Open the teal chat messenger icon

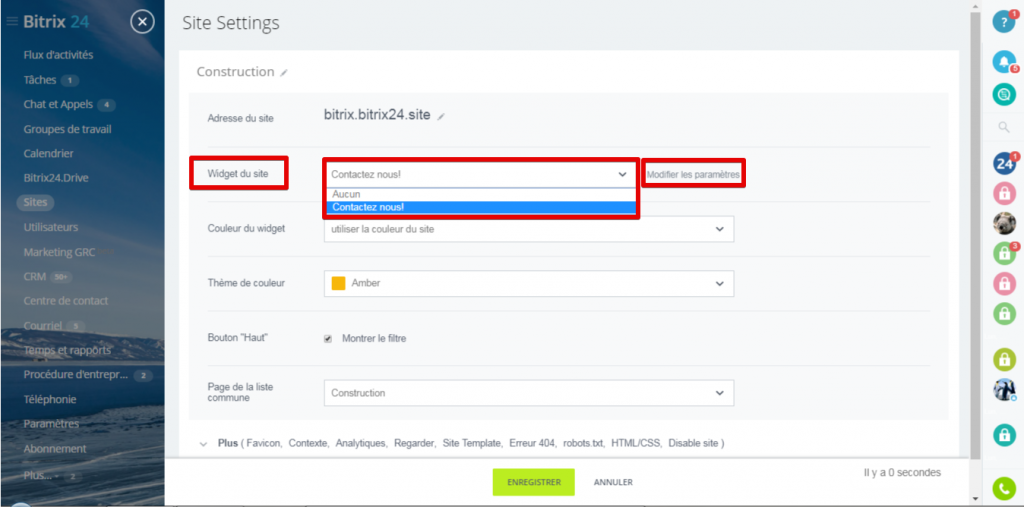pyautogui.click(x=1004, y=94)
